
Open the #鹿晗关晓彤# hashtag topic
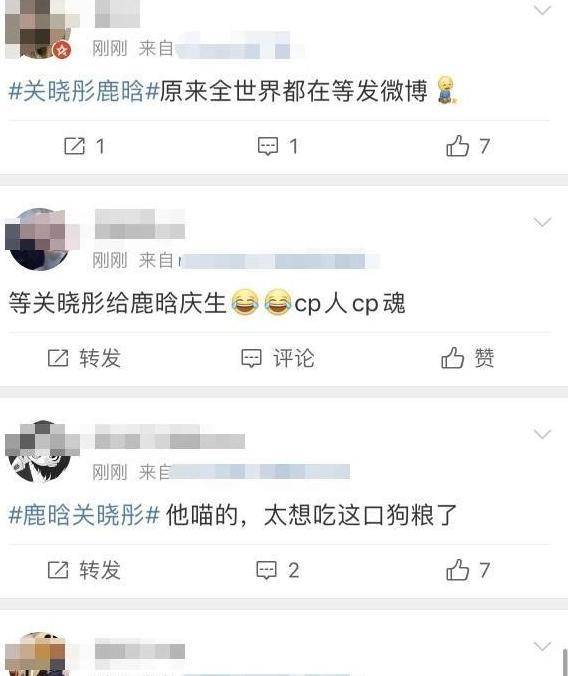tap(85, 515)
